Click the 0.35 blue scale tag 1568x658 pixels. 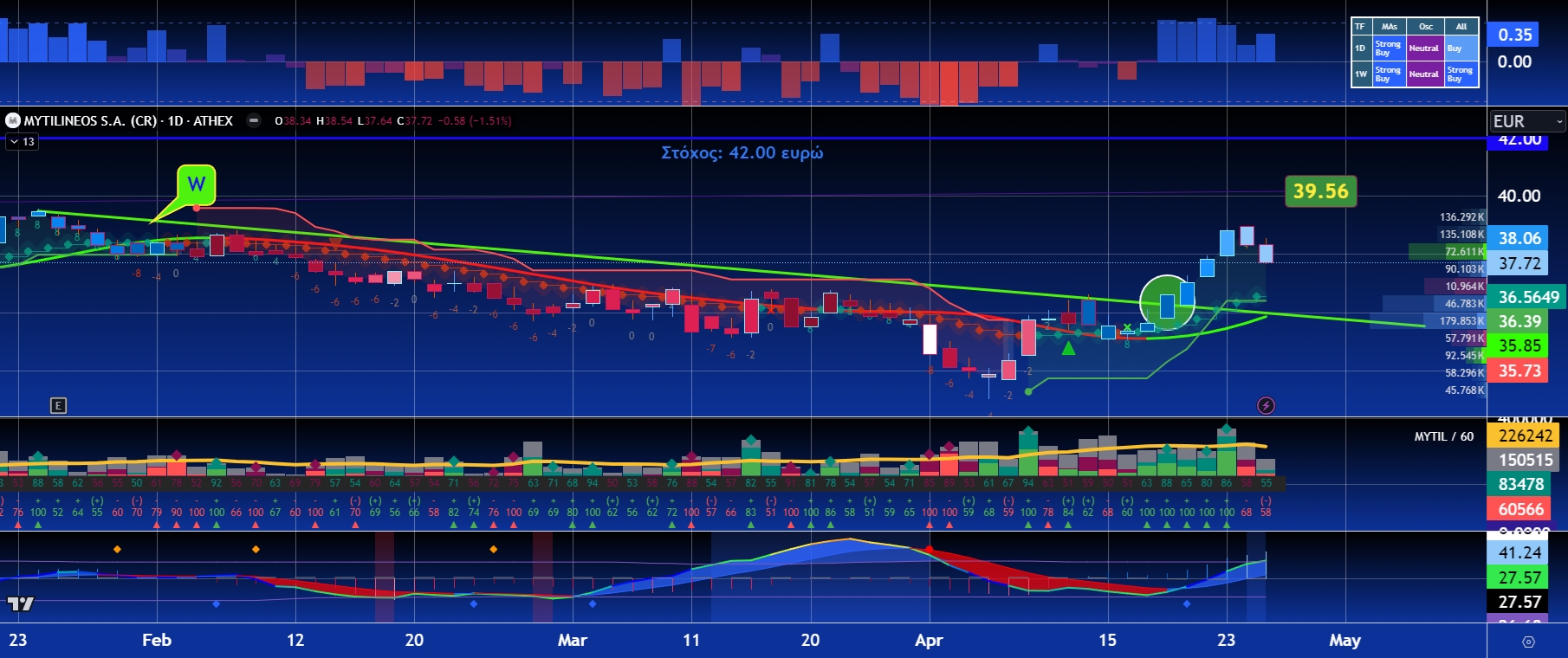[1514, 35]
